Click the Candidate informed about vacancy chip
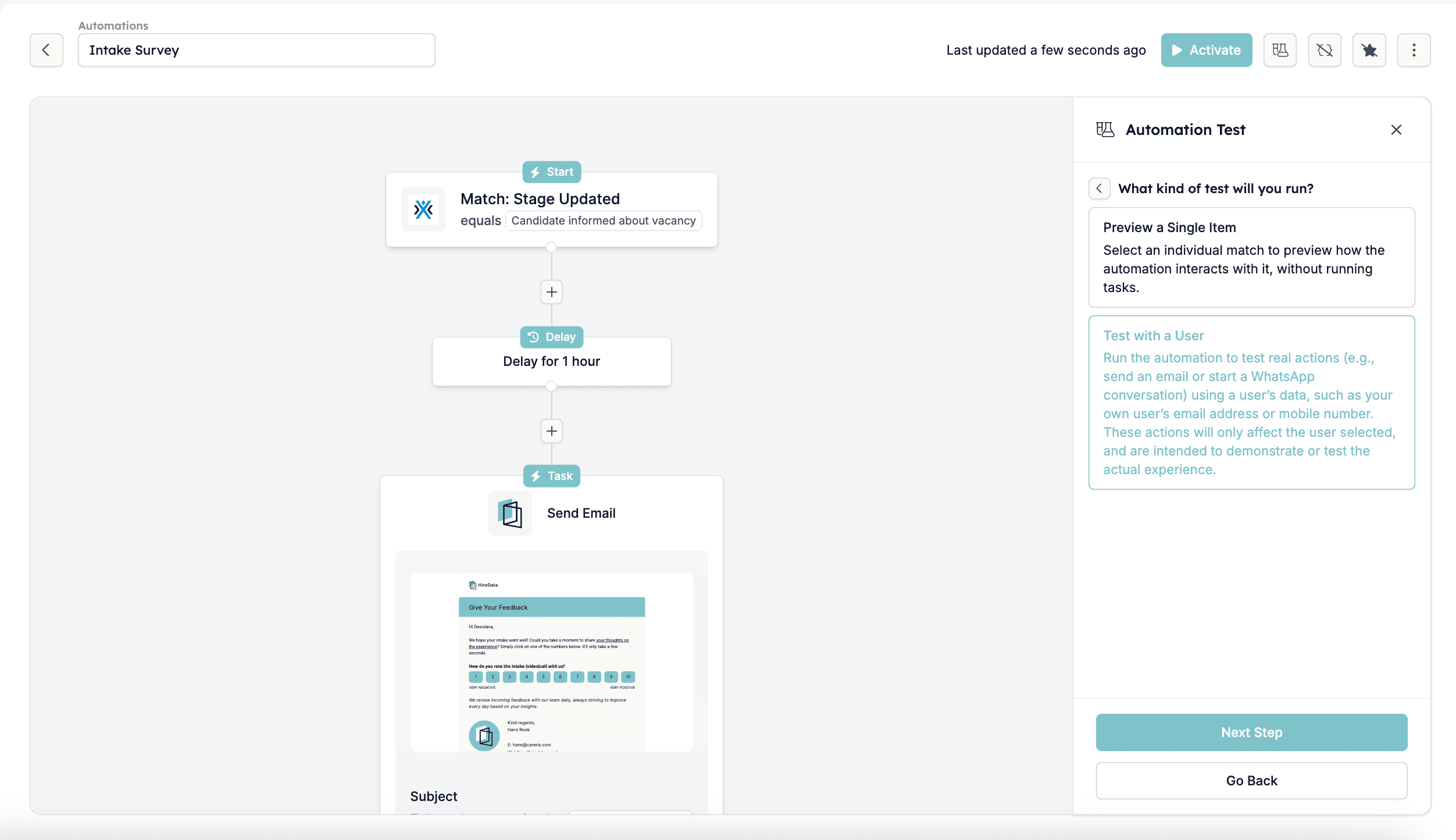The height and width of the screenshot is (840, 1456). [x=604, y=220]
